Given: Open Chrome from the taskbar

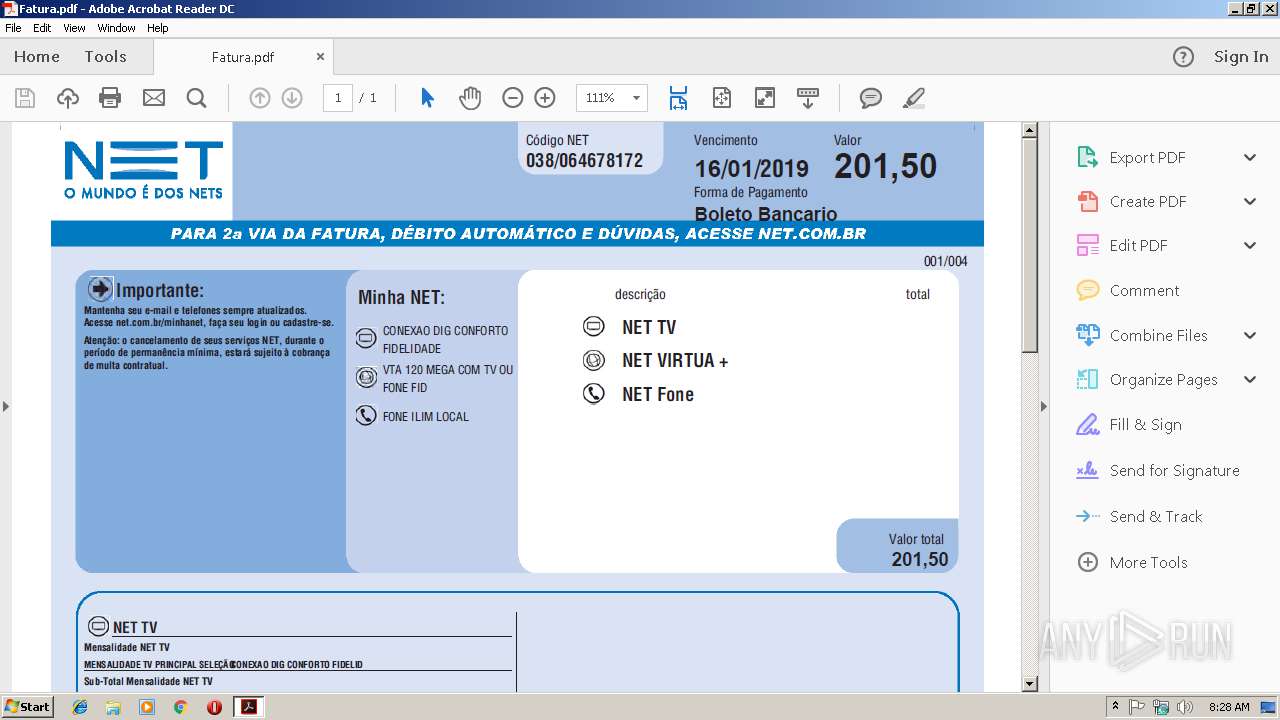Looking at the screenshot, I should coord(180,707).
